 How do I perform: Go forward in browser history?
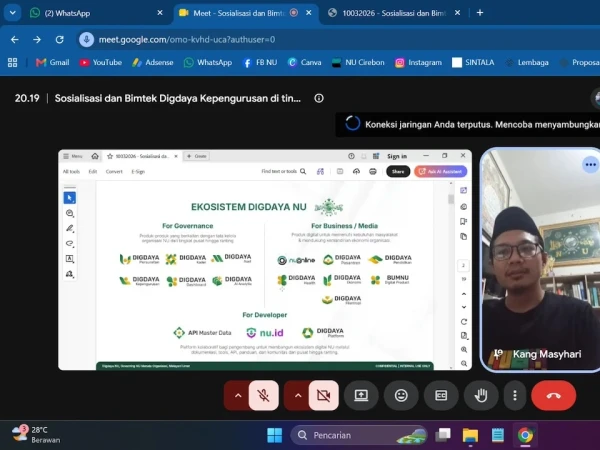37,39
